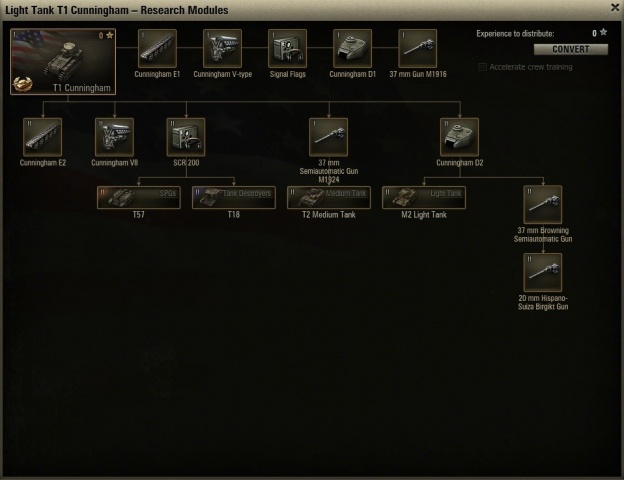Select the Cunningham V-type engine module
Image resolution: width=624 pixels, height=480 pixels.
(x=222, y=48)
